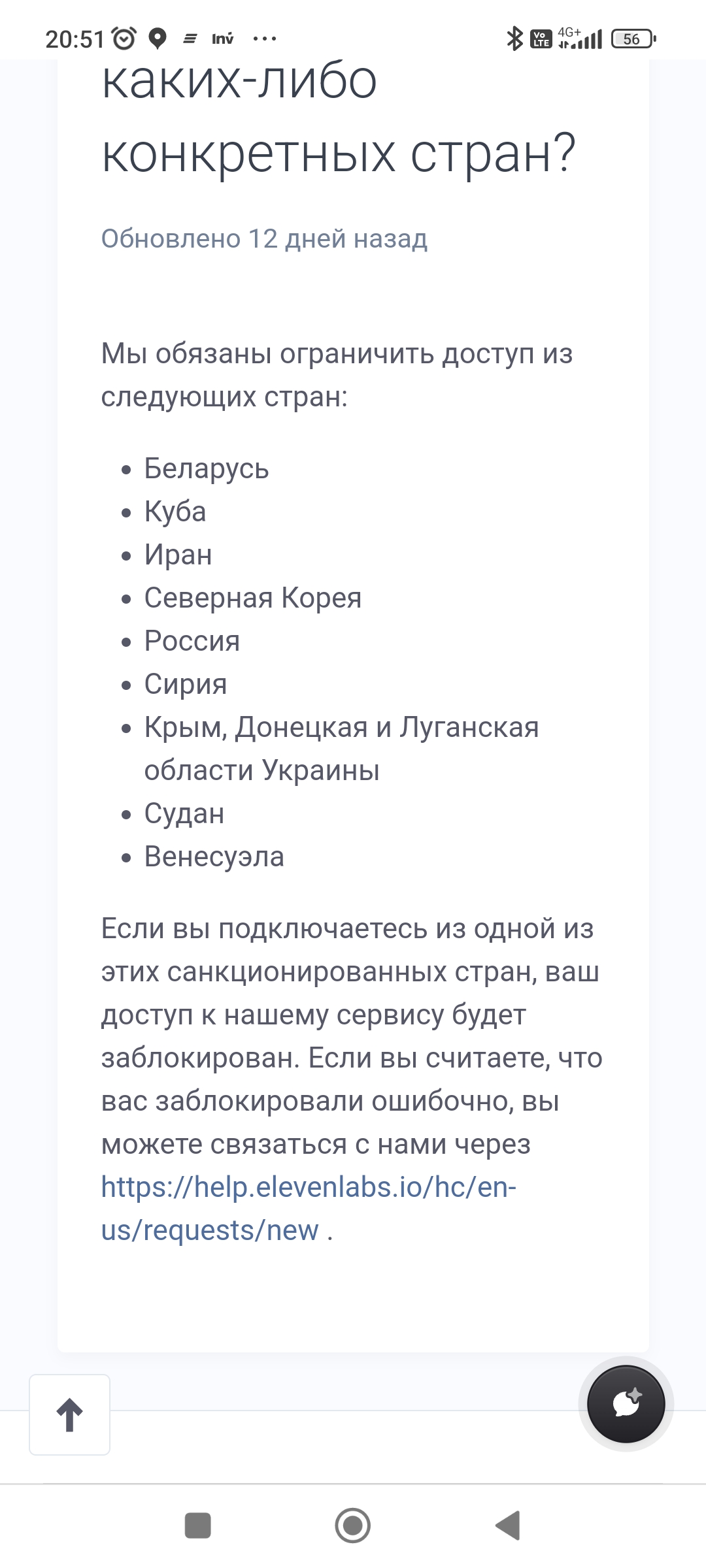Viewport: 706px width, 1568px height.
Task: Open recent apps with square button
Action: click(198, 1526)
